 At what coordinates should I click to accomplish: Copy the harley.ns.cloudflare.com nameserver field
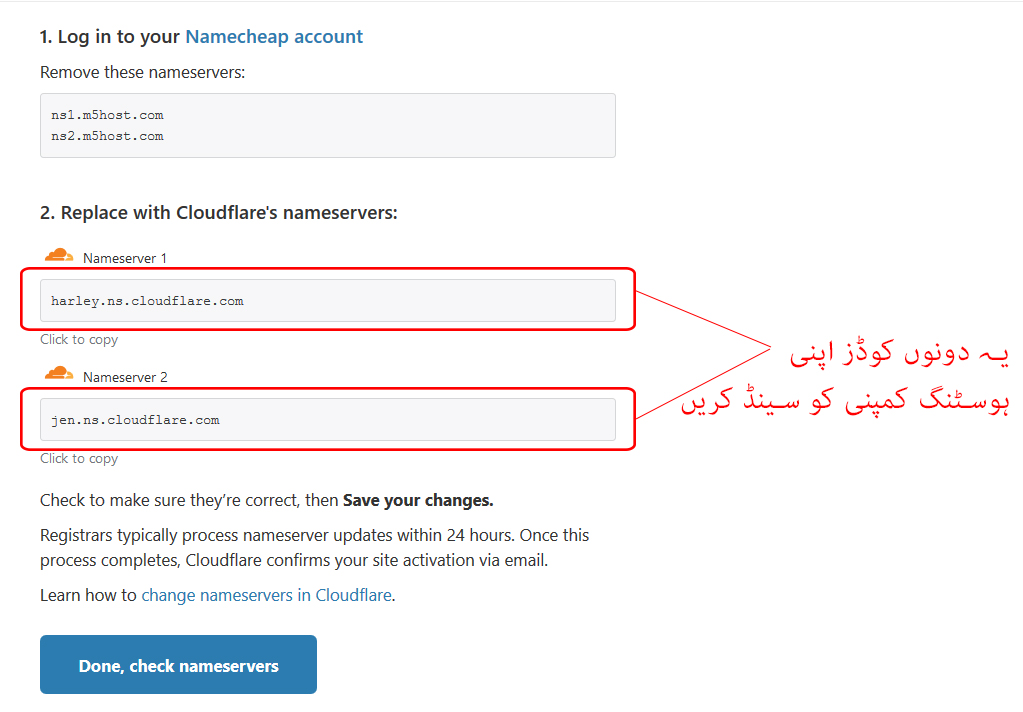pyautogui.click(x=328, y=301)
